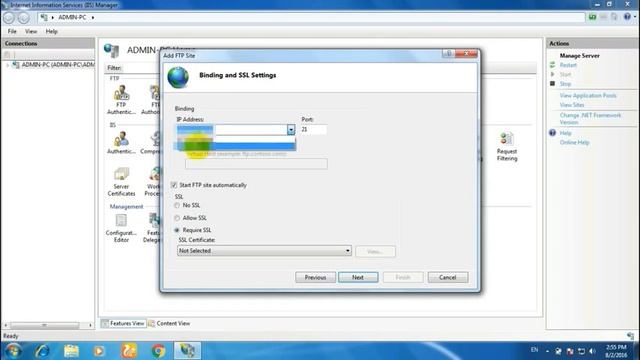Select the highlighted IP address list entry
The height and width of the screenshot is (360, 640).
[x=236, y=146]
